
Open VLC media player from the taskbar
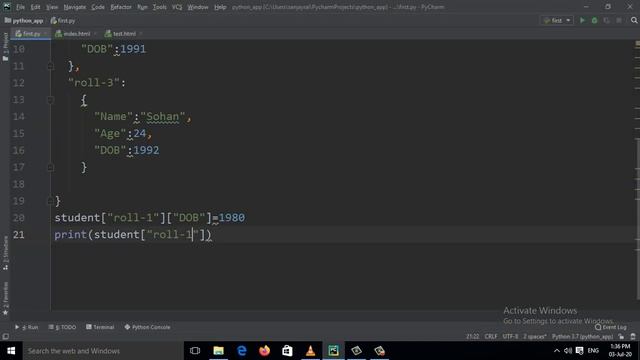pyautogui.click(x=311, y=351)
